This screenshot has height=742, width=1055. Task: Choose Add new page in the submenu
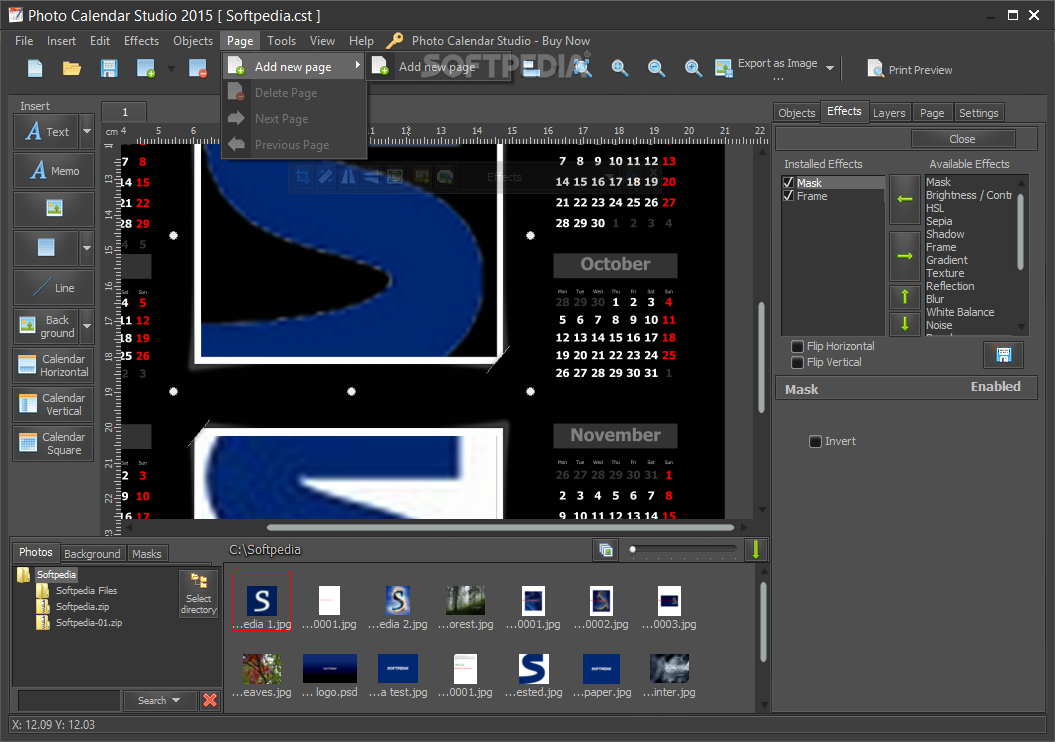point(437,67)
